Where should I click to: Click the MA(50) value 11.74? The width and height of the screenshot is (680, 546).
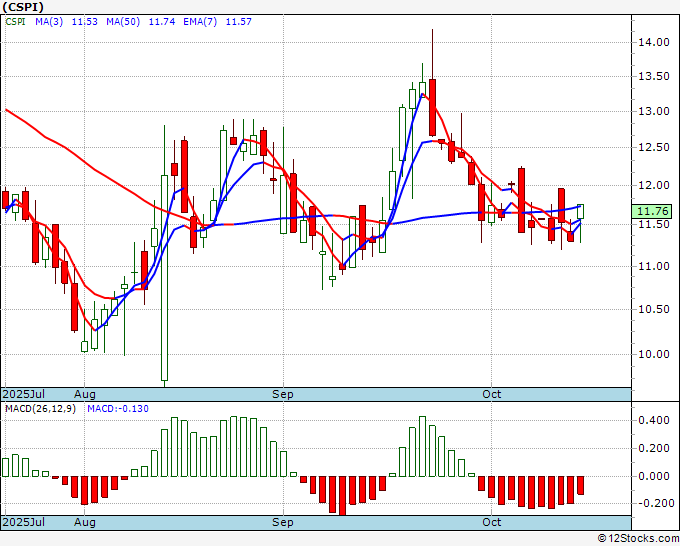[x=162, y=22]
